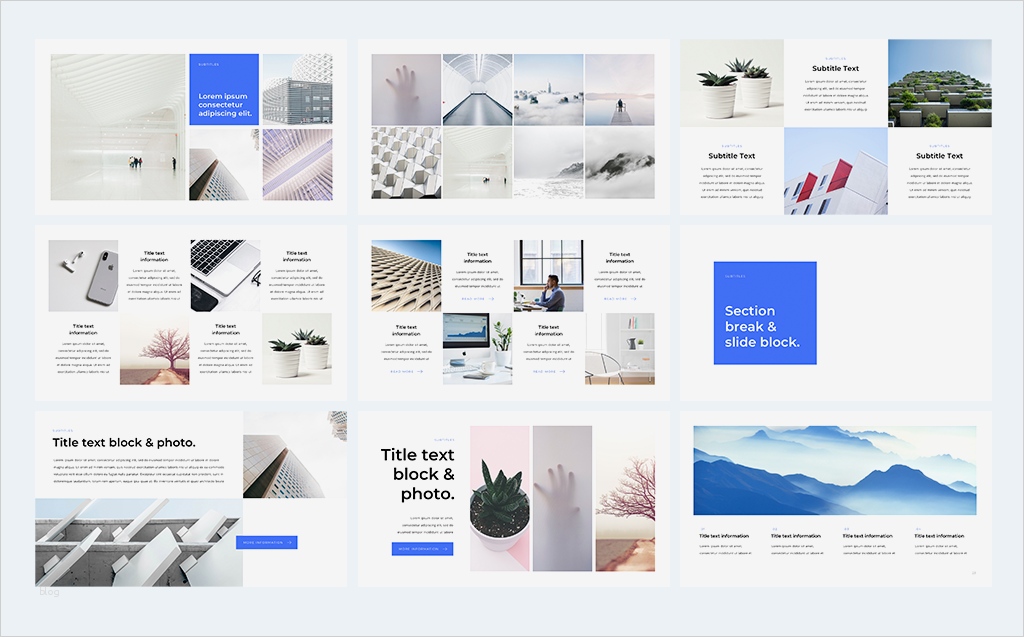Select the white chair and shelf photo

coord(620,349)
